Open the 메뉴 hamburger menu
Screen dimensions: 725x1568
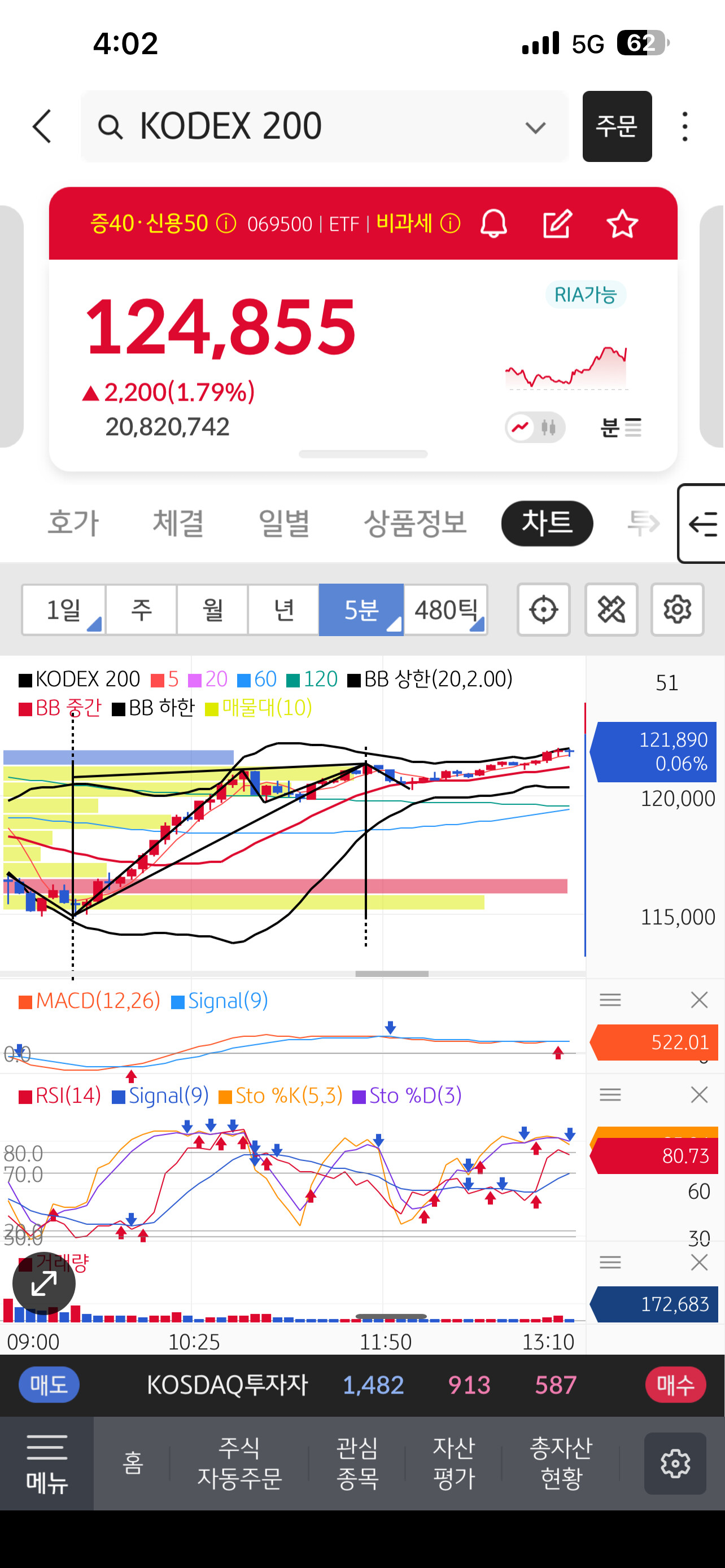[47, 1464]
